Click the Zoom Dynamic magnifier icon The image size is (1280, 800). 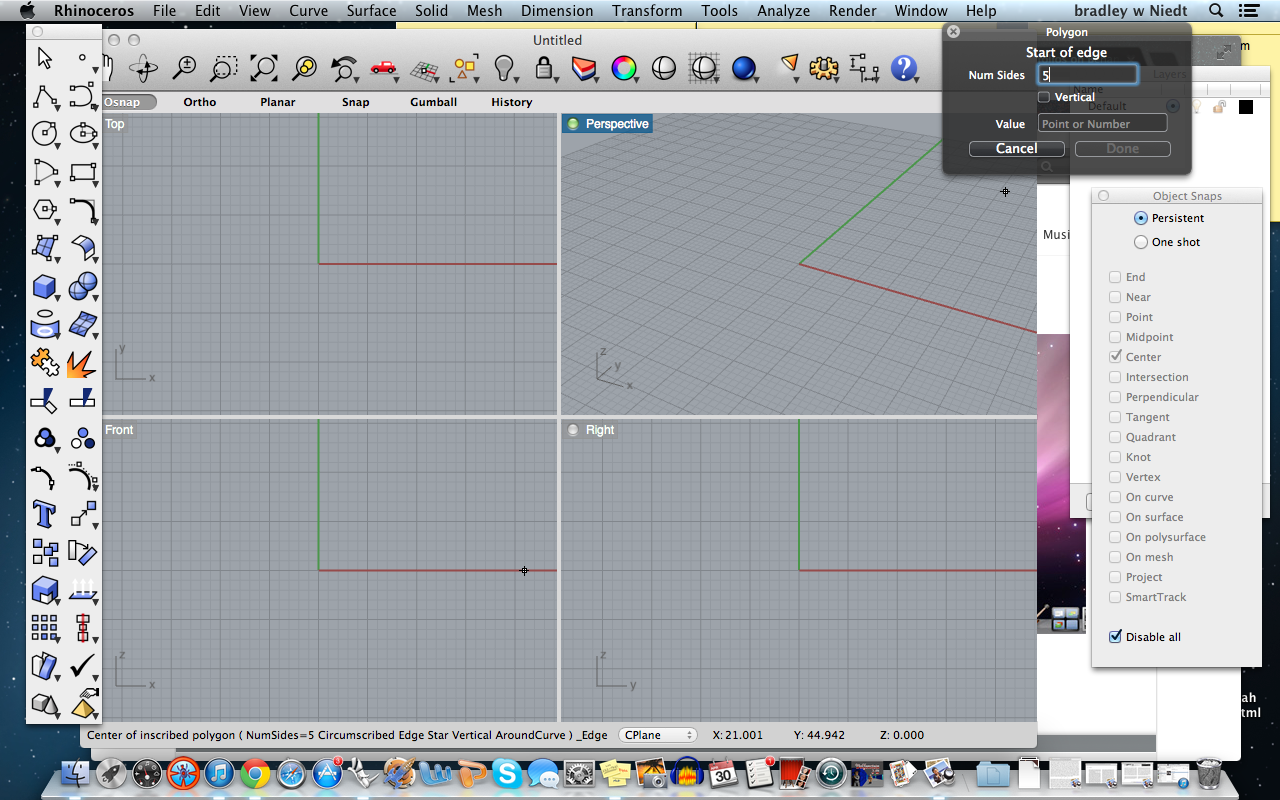click(x=184, y=68)
